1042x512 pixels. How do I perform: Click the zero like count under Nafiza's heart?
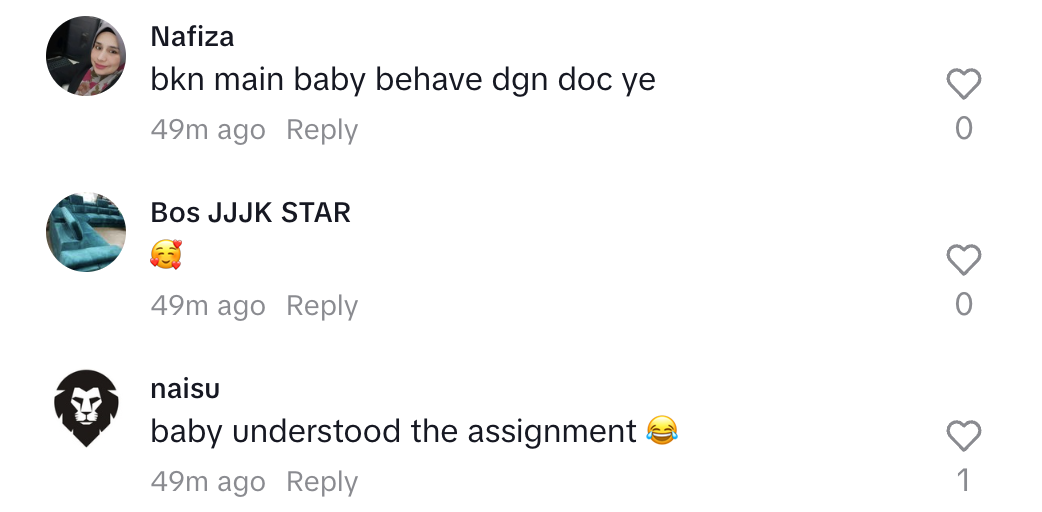pos(964,128)
